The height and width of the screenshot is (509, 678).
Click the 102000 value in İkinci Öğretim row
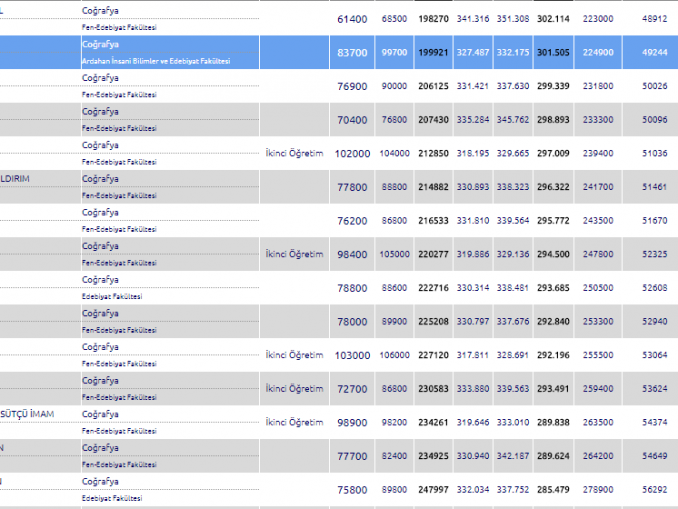click(x=352, y=153)
